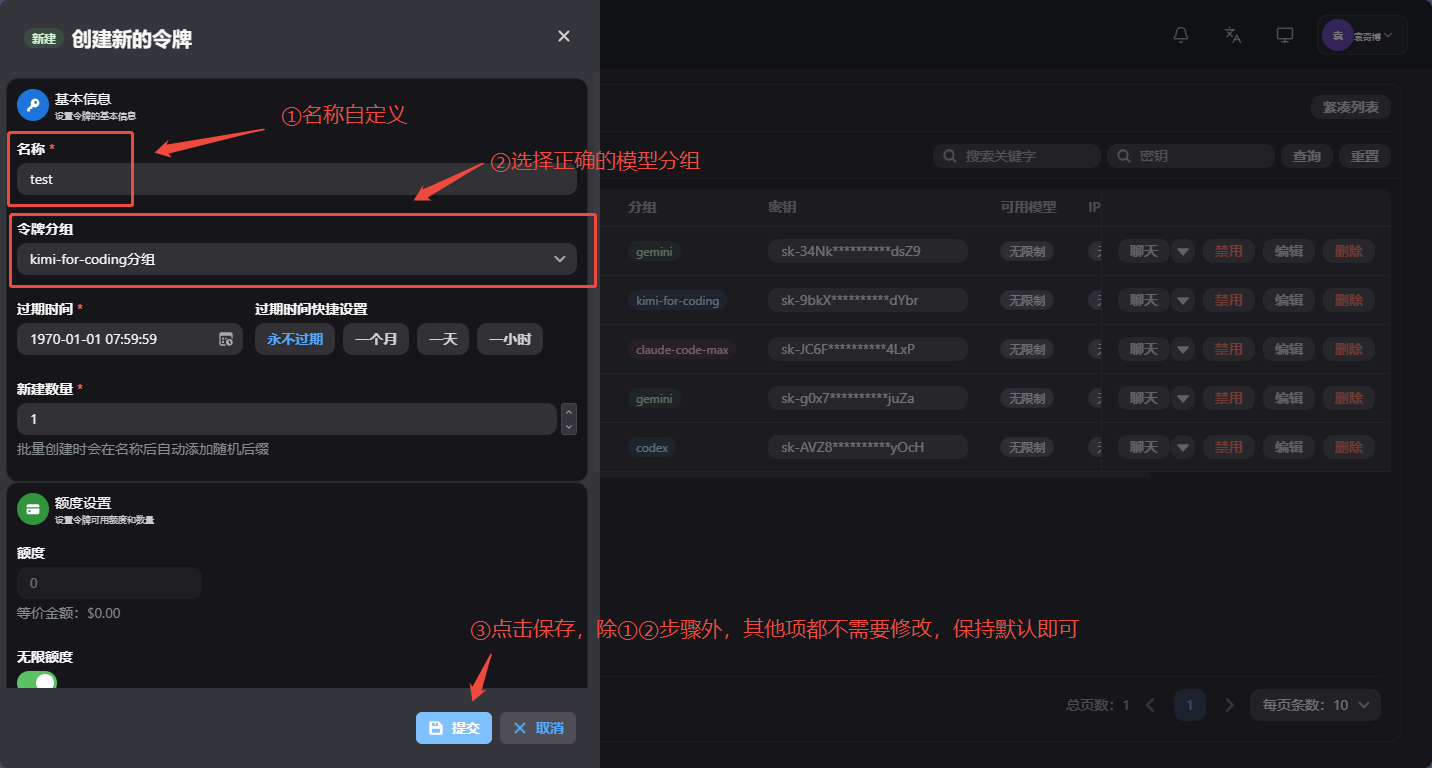
Task: Submit the new token form
Action: click(454, 728)
